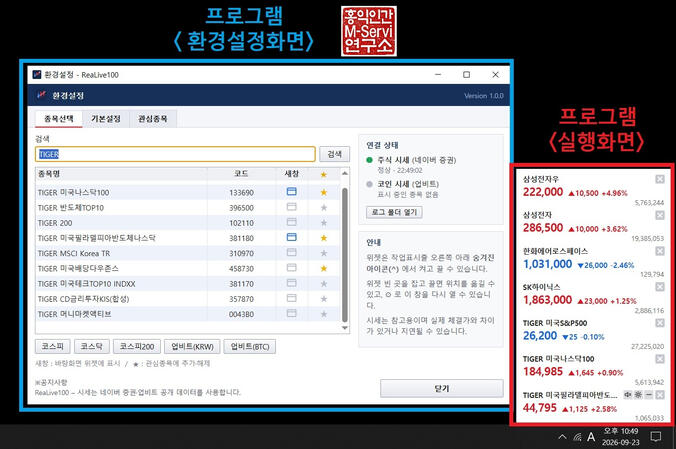Toggle new-window widget for TIGER 200
The image size is (676, 449).
(291, 222)
